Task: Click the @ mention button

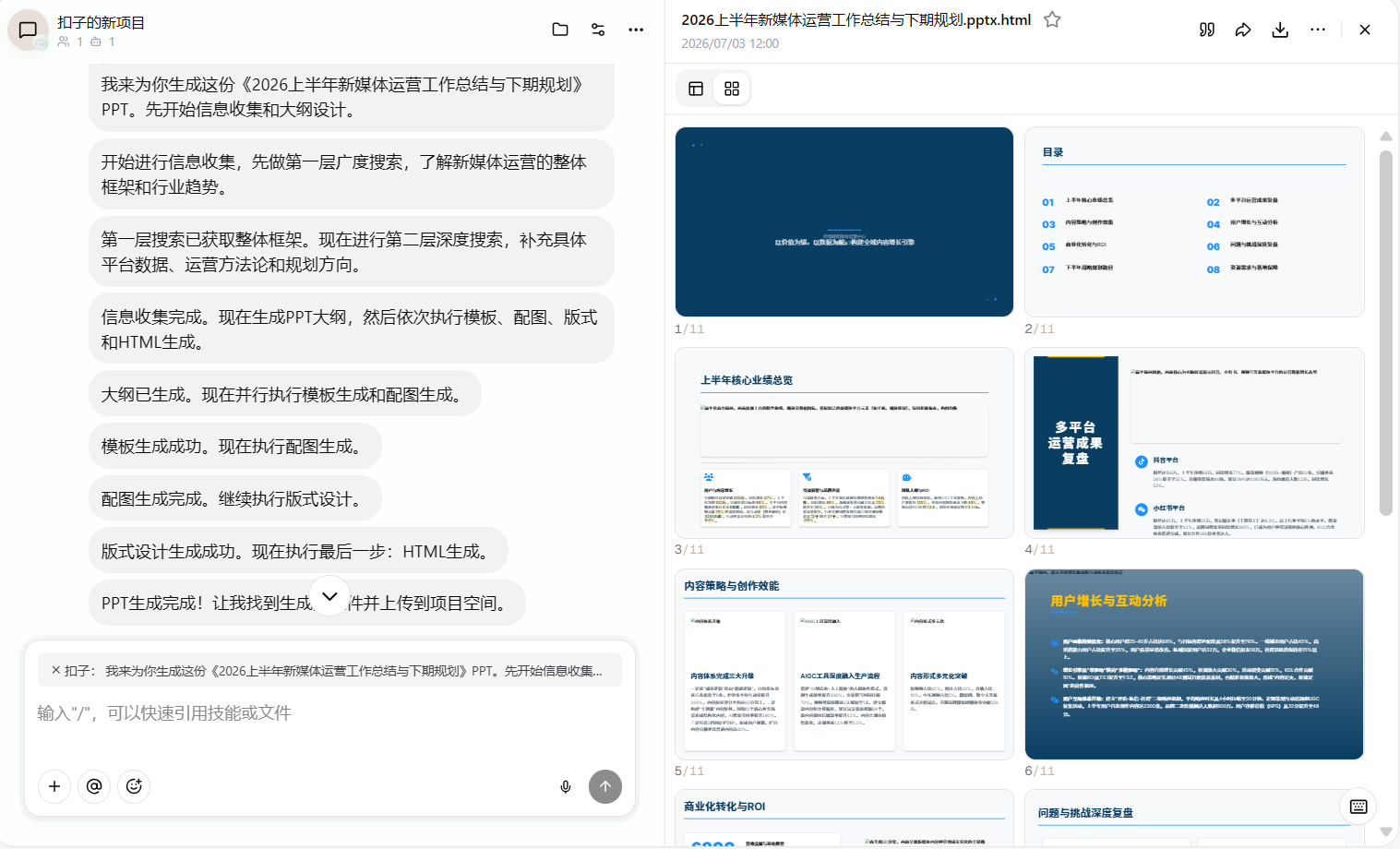Action: click(94, 786)
